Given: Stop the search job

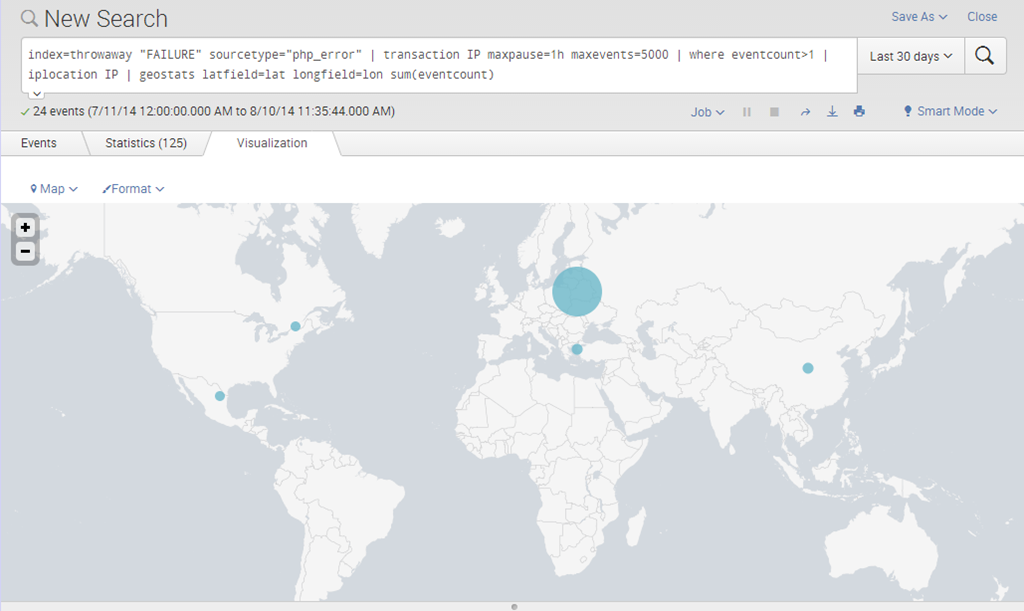Looking at the screenshot, I should (774, 112).
